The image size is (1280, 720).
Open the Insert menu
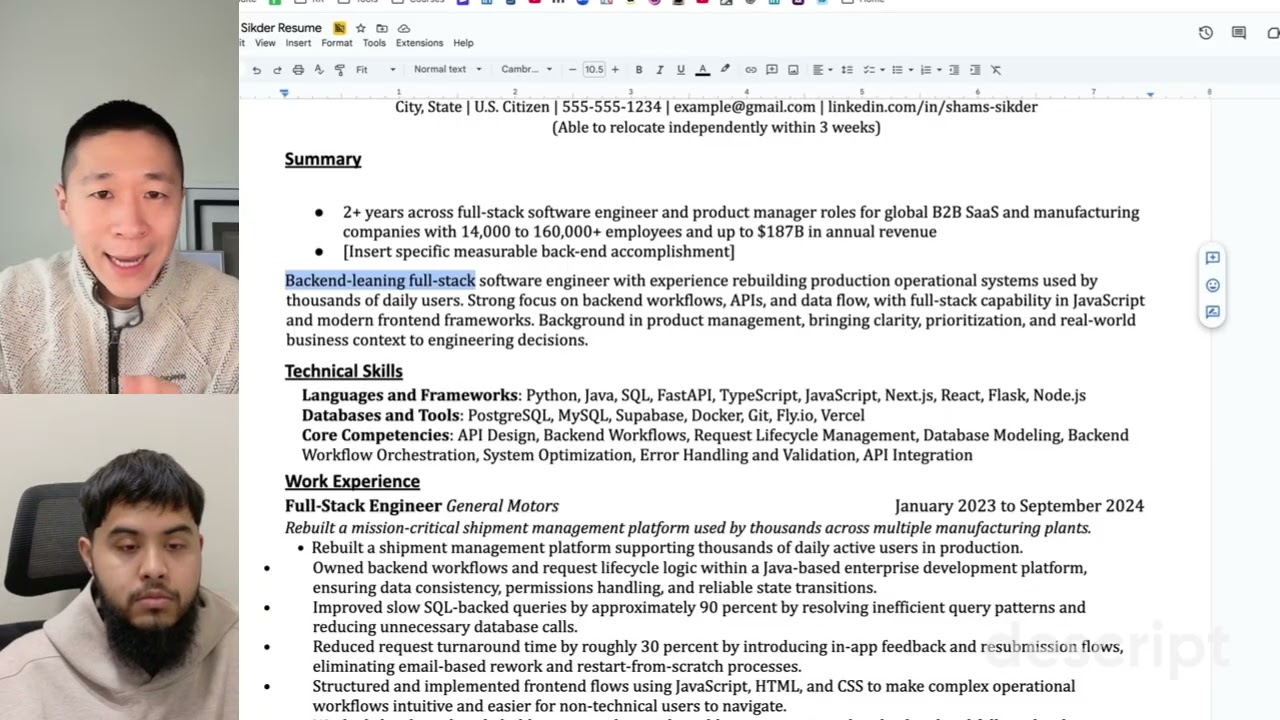pos(298,43)
